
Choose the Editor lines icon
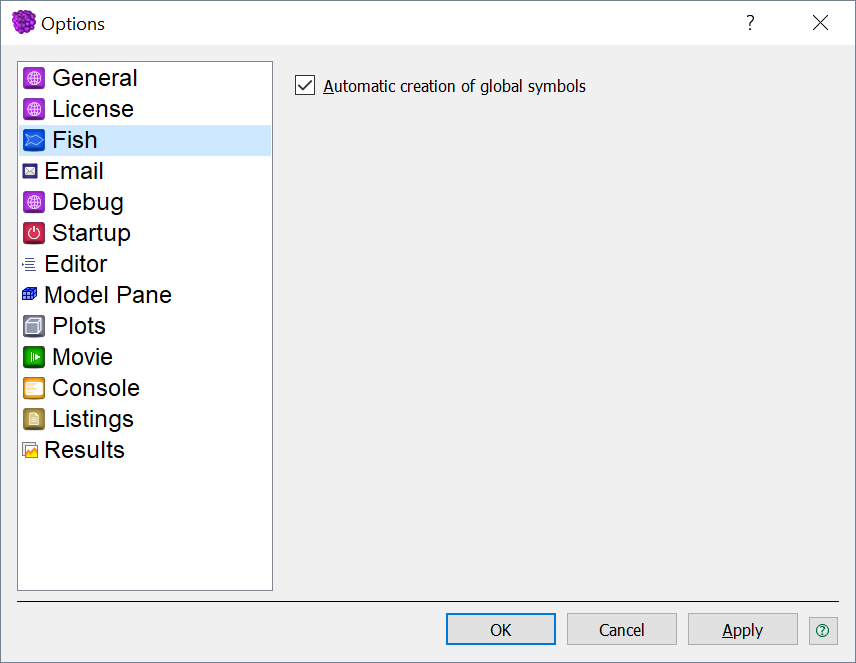pyautogui.click(x=30, y=264)
